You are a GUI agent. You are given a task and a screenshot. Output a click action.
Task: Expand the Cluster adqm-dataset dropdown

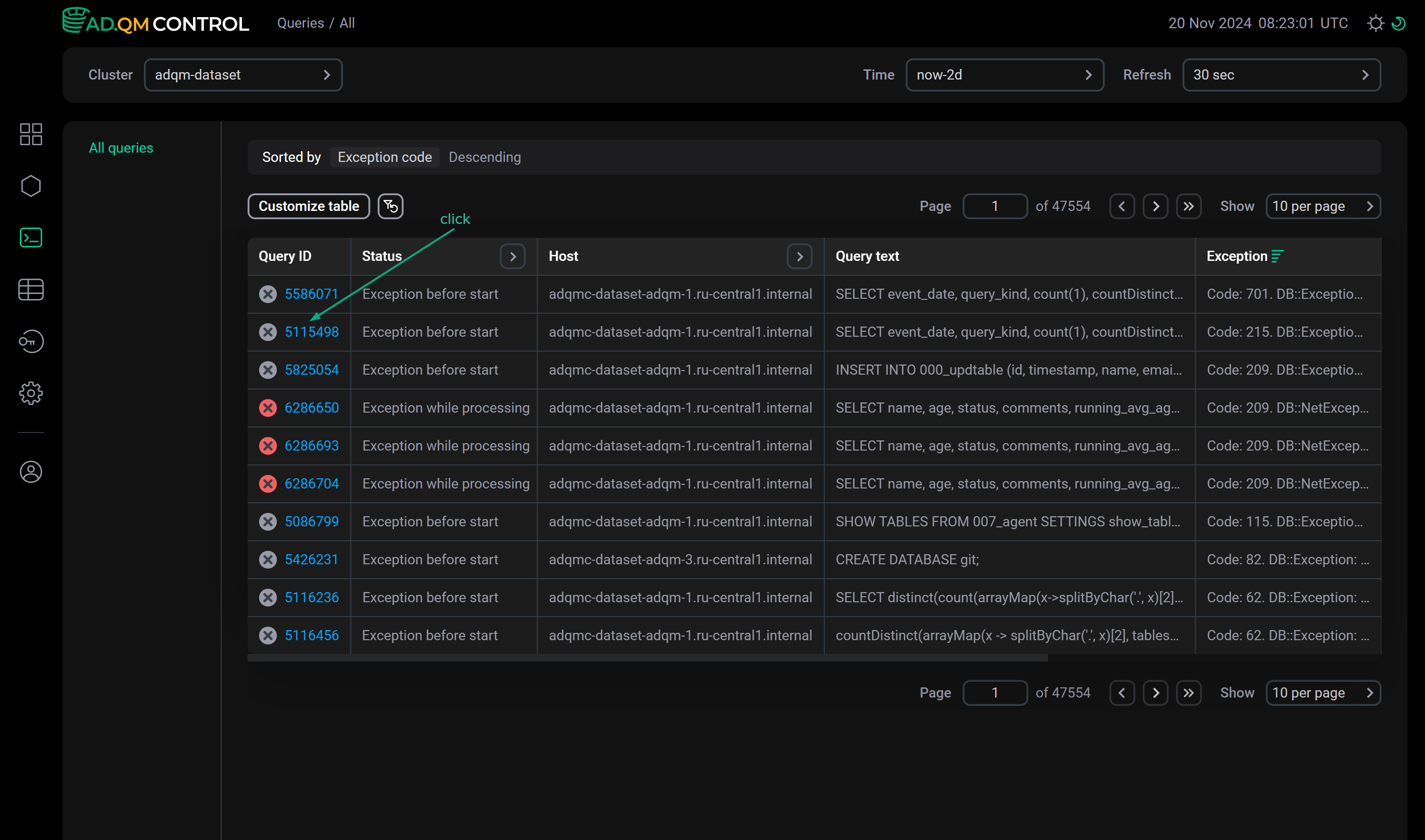click(243, 75)
